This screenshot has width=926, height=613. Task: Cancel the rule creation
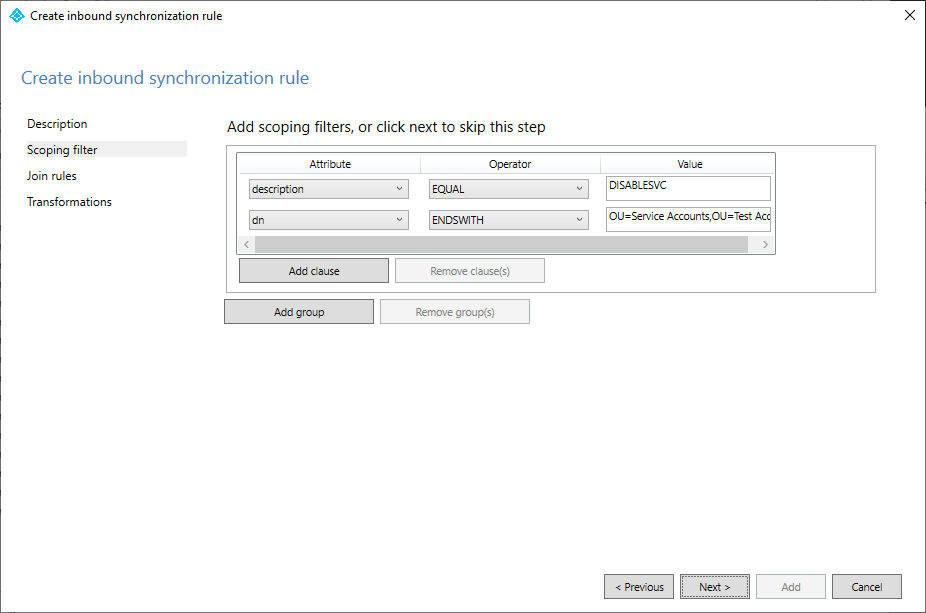(866, 587)
